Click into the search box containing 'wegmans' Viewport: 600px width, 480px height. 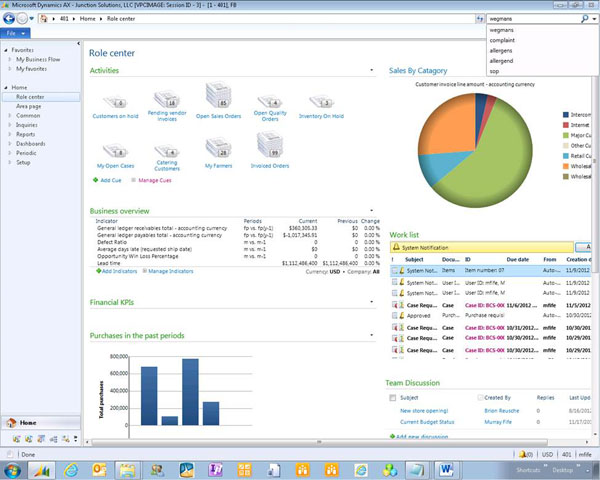(533, 18)
